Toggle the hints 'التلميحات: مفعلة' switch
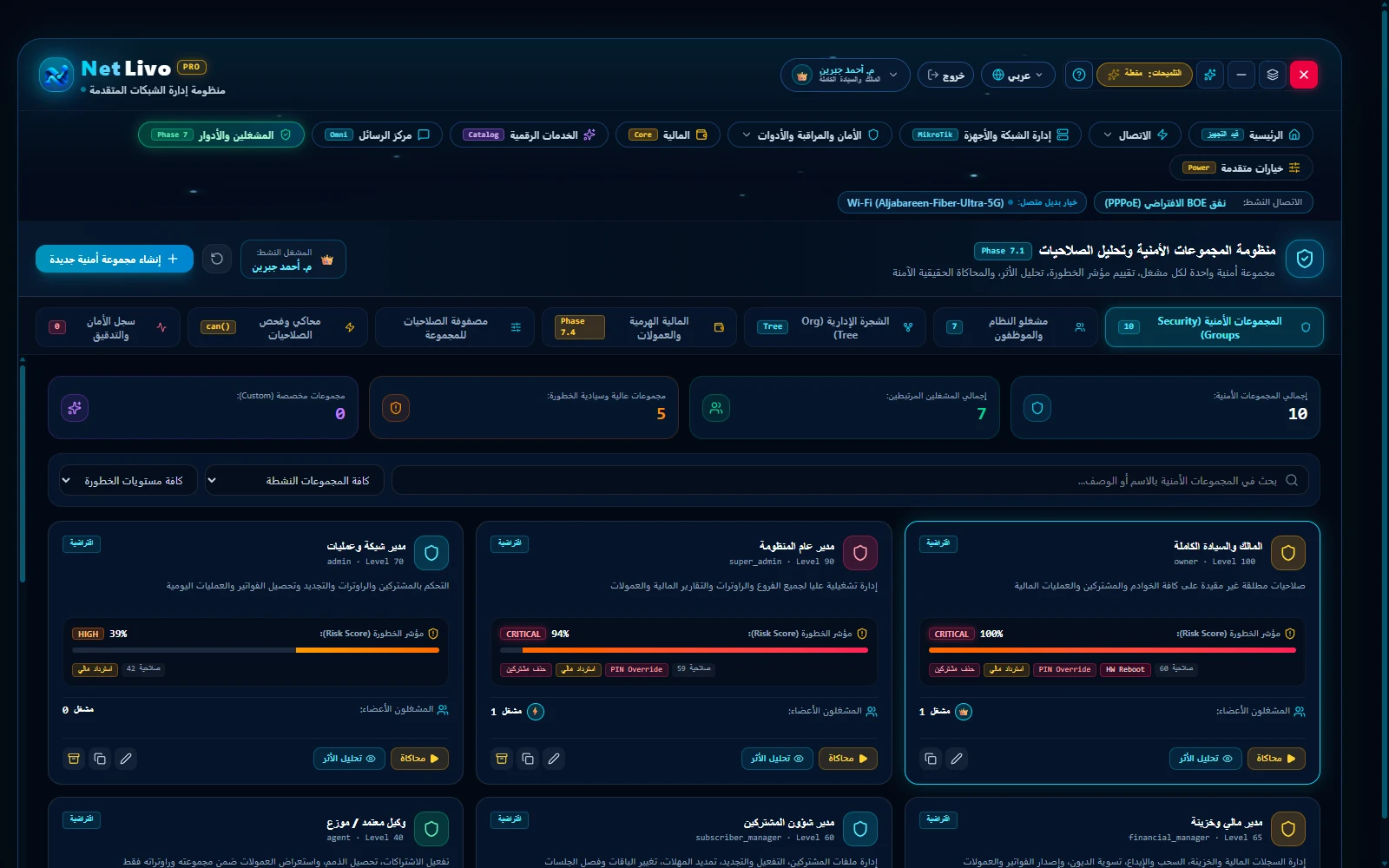 [1145, 75]
